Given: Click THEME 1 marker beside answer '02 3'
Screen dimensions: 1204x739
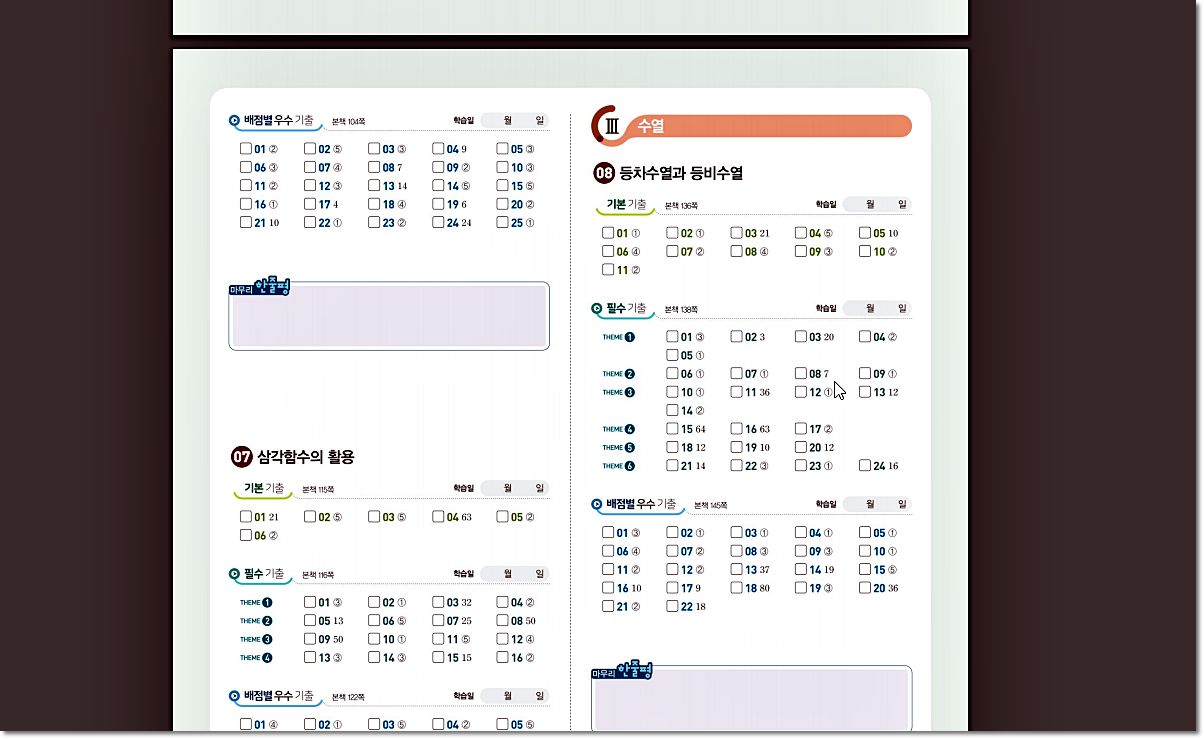Looking at the screenshot, I should coord(619,337).
